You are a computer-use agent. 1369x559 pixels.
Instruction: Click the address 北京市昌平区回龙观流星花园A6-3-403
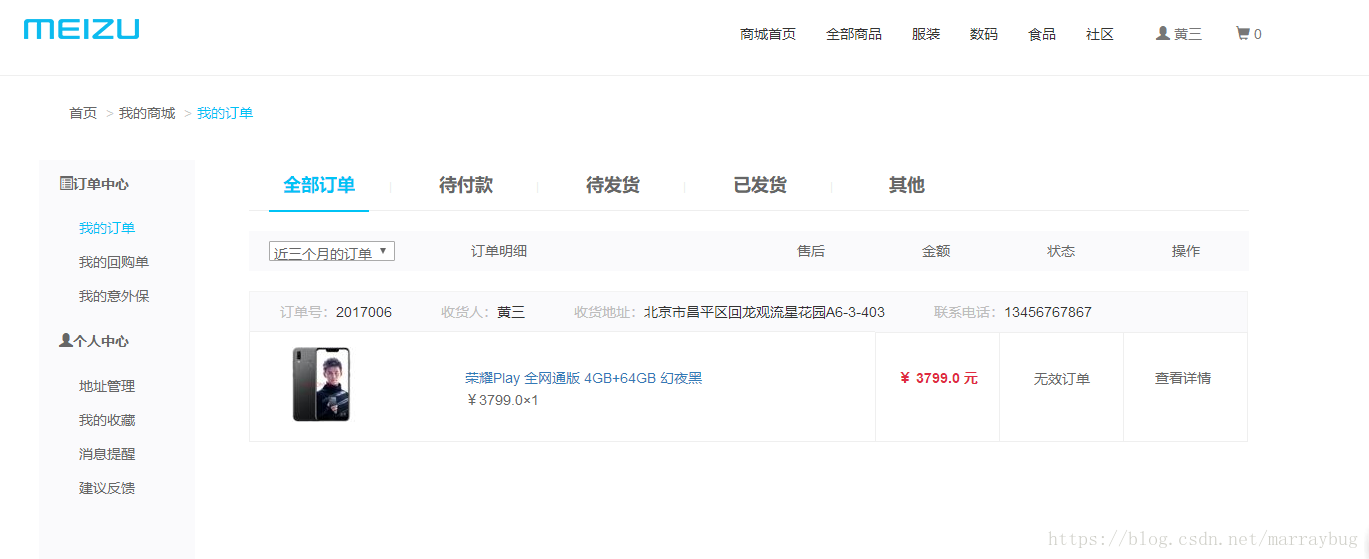pyautogui.click(x=764, y=312)
